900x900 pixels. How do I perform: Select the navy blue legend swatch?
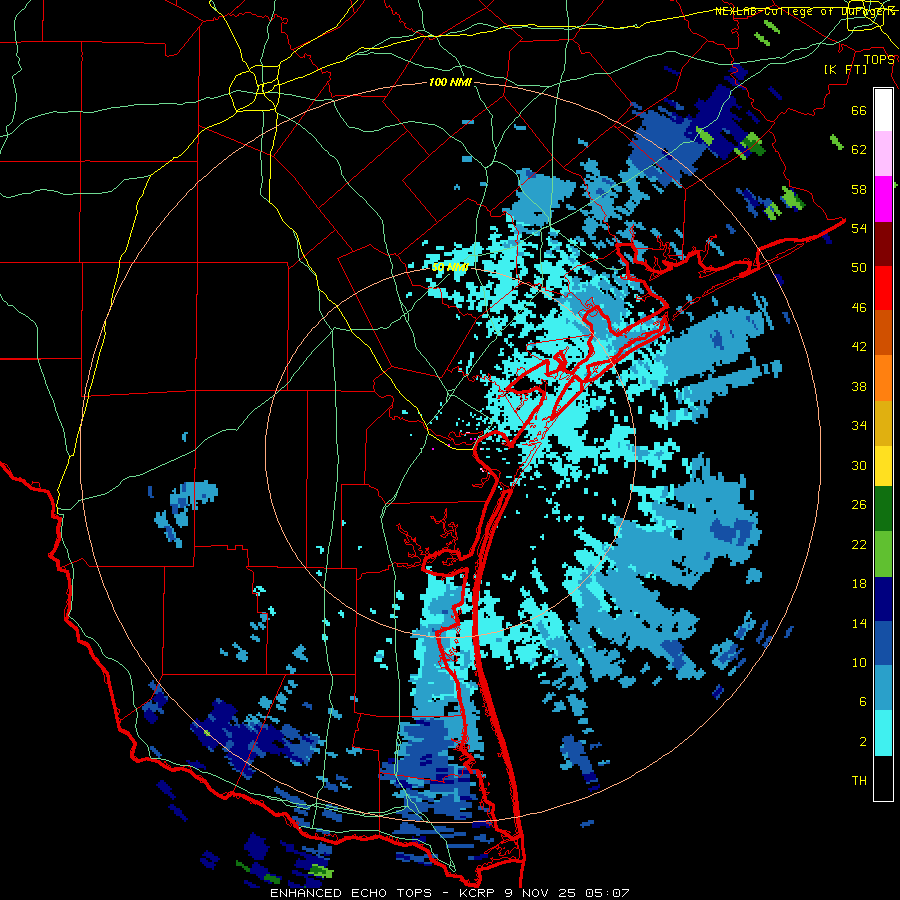[x=883, y=599]
